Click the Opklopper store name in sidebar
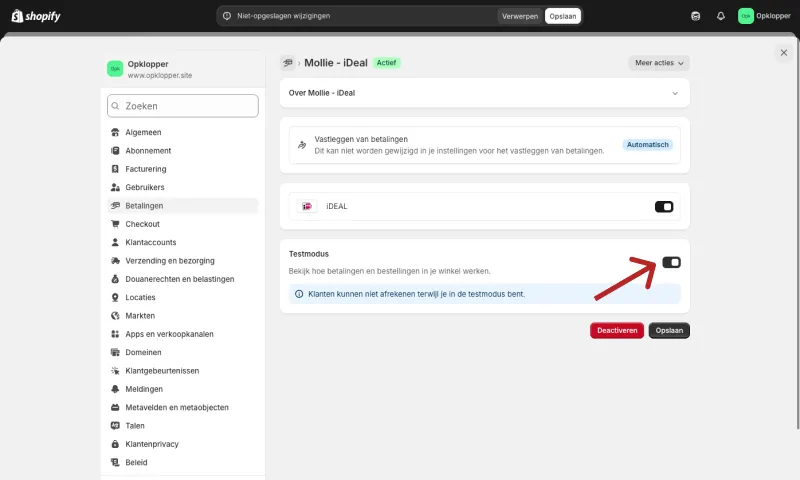This screenshot has height=480, width=800. click(x=148, y=64)
